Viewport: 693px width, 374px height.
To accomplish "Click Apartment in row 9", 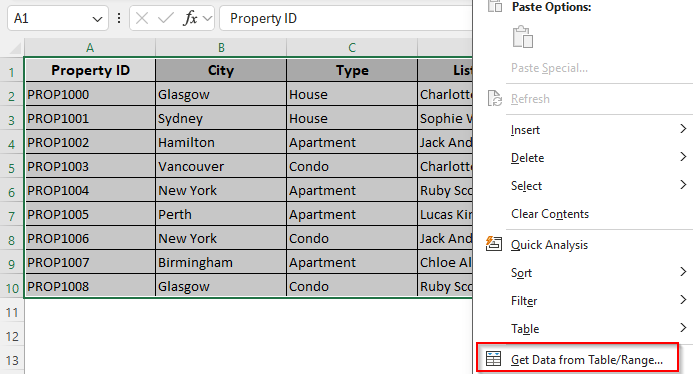I will coord(352,262).
